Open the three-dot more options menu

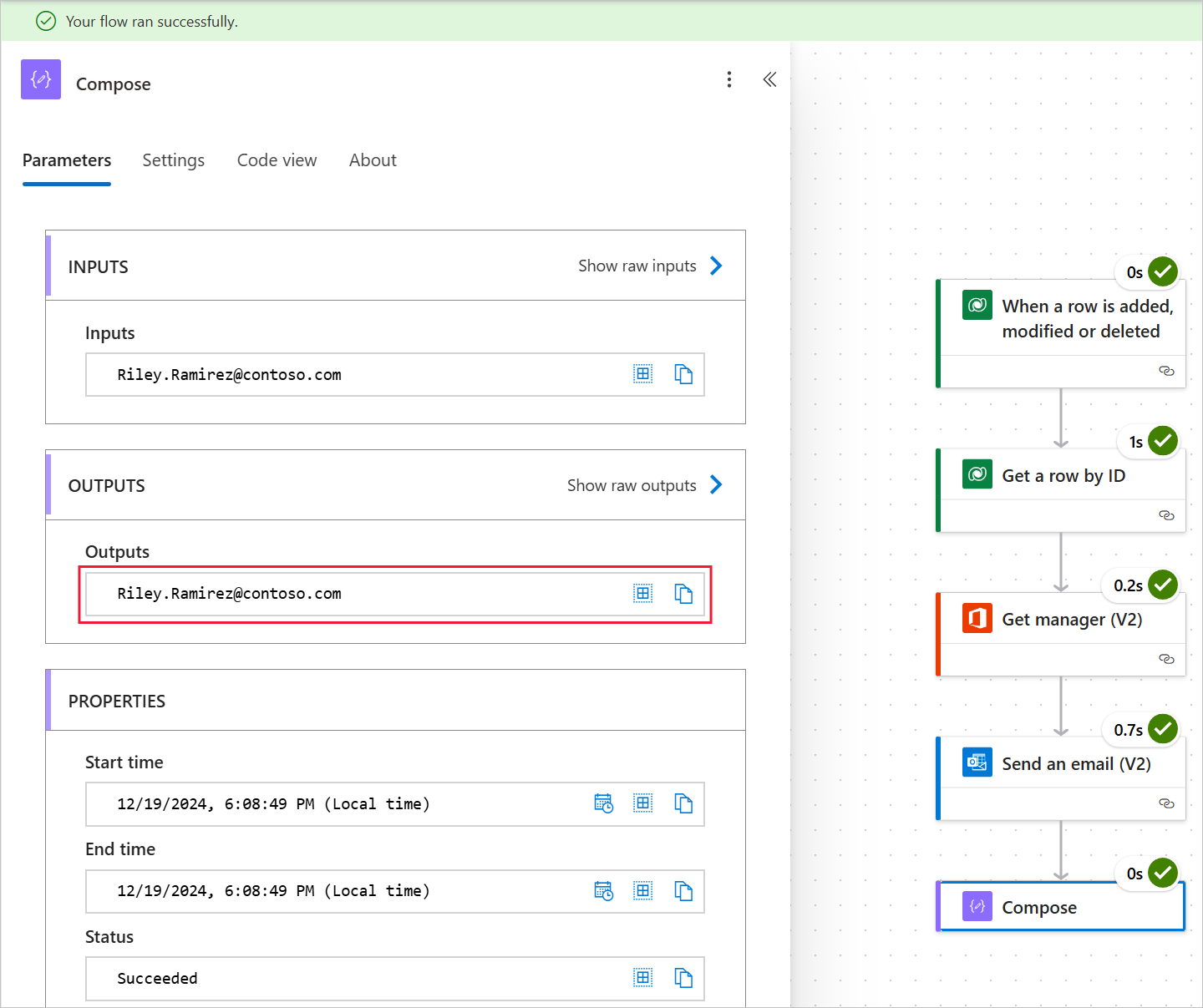(x=729, y=79)
